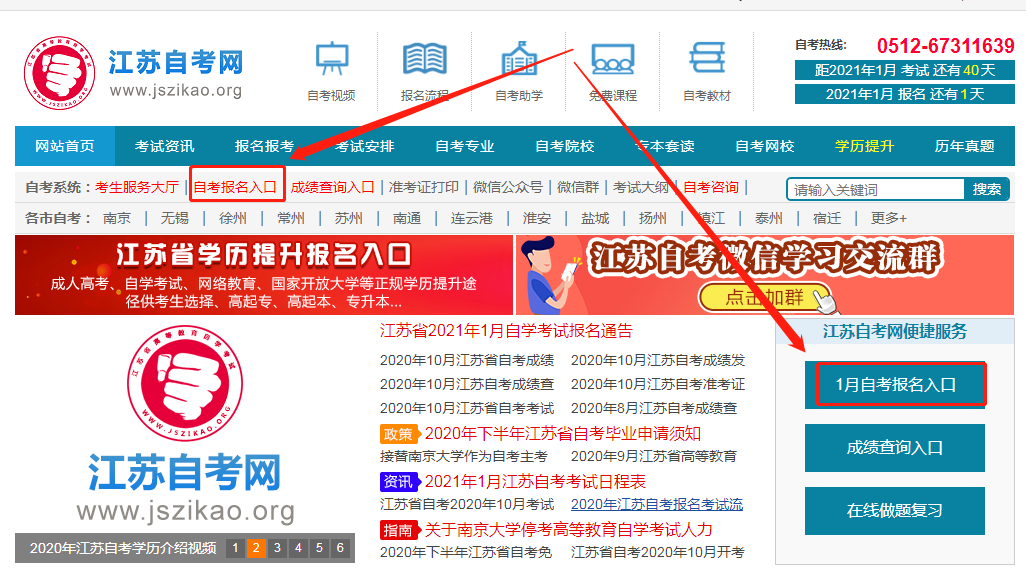This screenshot has width=1026, height=576.
Task: Select 南京 city link
Action: 116,218
